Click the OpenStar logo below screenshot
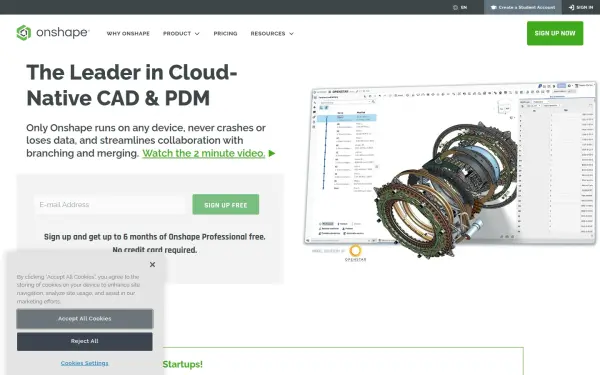The width and height of the screenshot is (600, 375). click(x=355, y=254)
